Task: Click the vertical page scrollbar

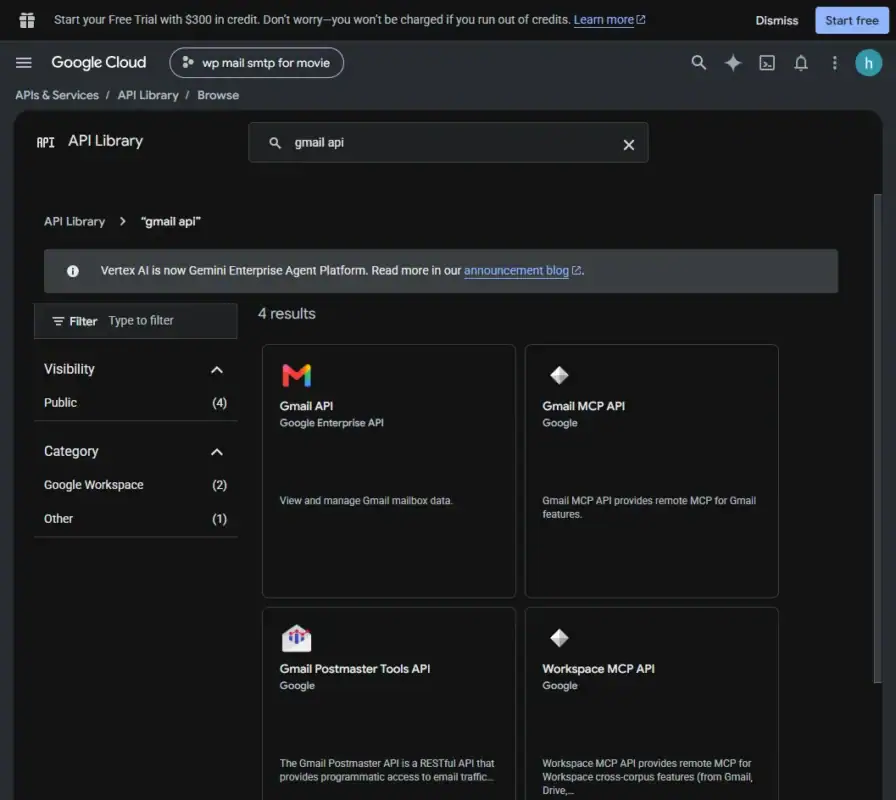Action: tap(877, 438)
